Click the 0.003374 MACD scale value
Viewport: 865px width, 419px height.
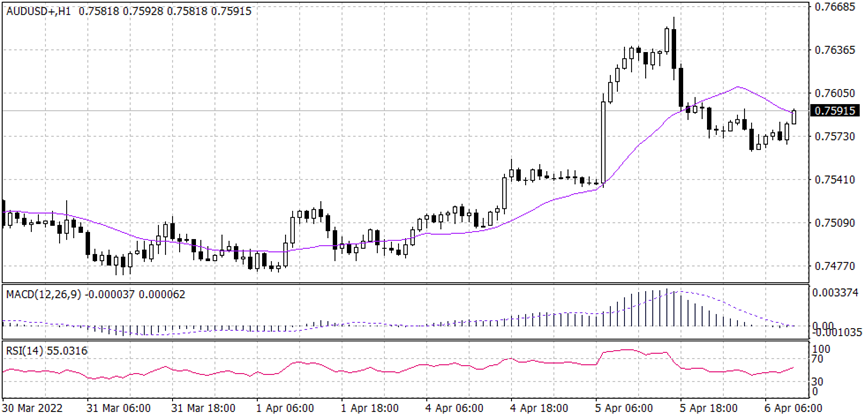tap(835, 293)
